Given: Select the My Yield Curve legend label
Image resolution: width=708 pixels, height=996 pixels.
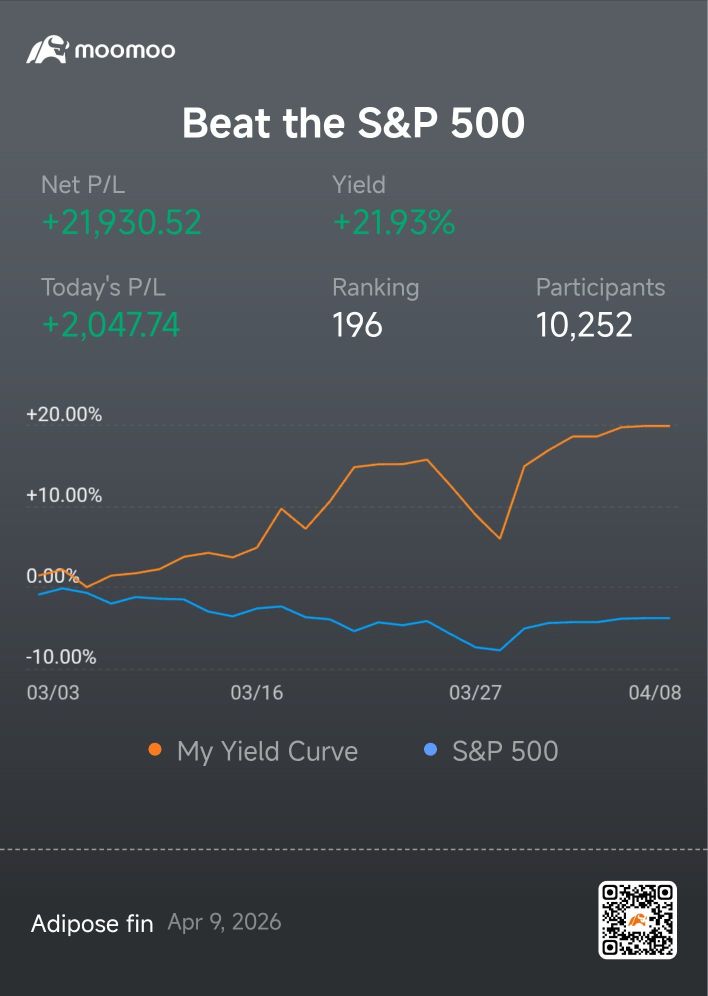Looking at the screenshot, I should (x=267, y=751).
